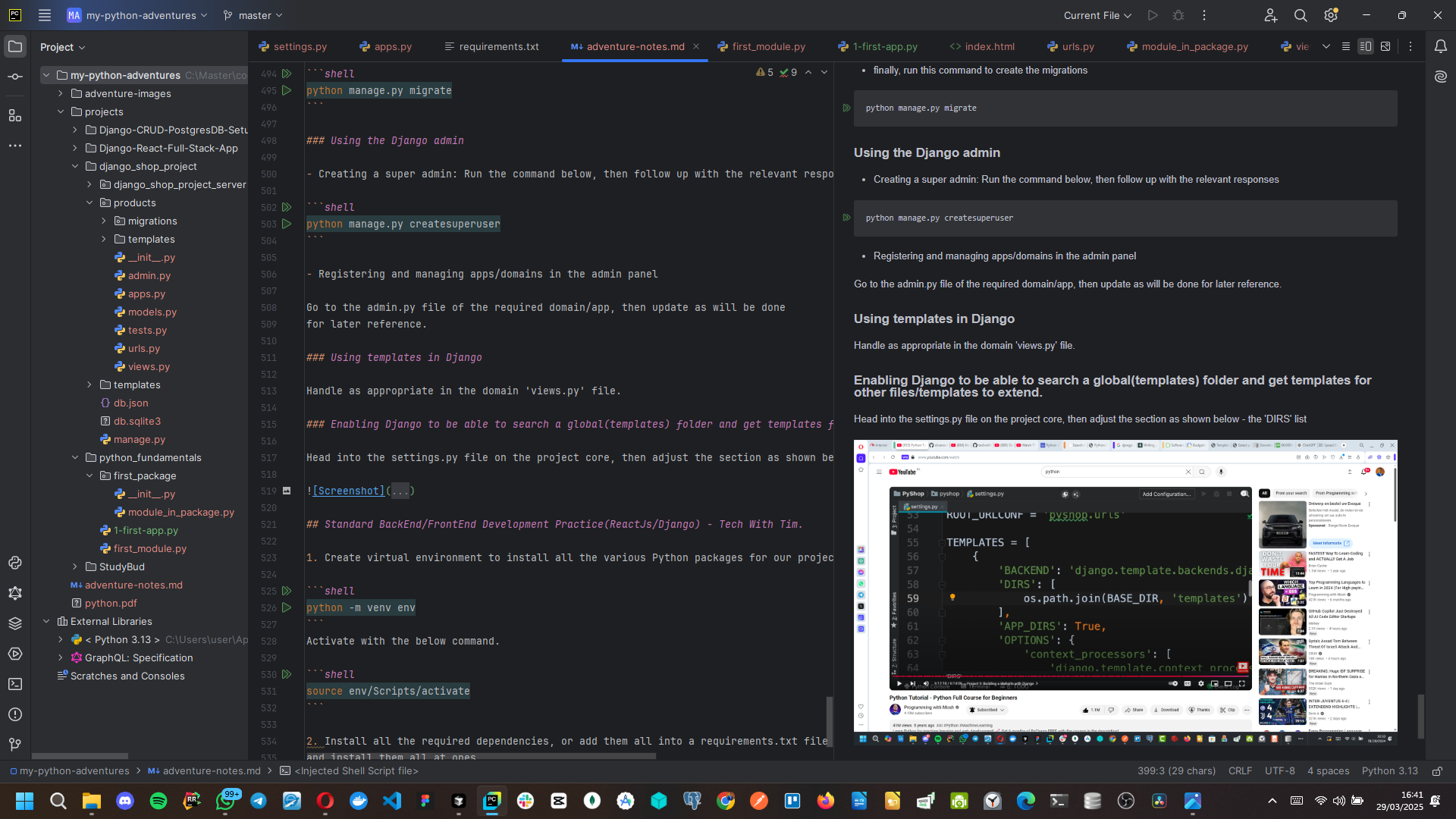Open the Python Packages layers icon
The height and width of the screenshot is (819, 1456).
pos(15,623)
